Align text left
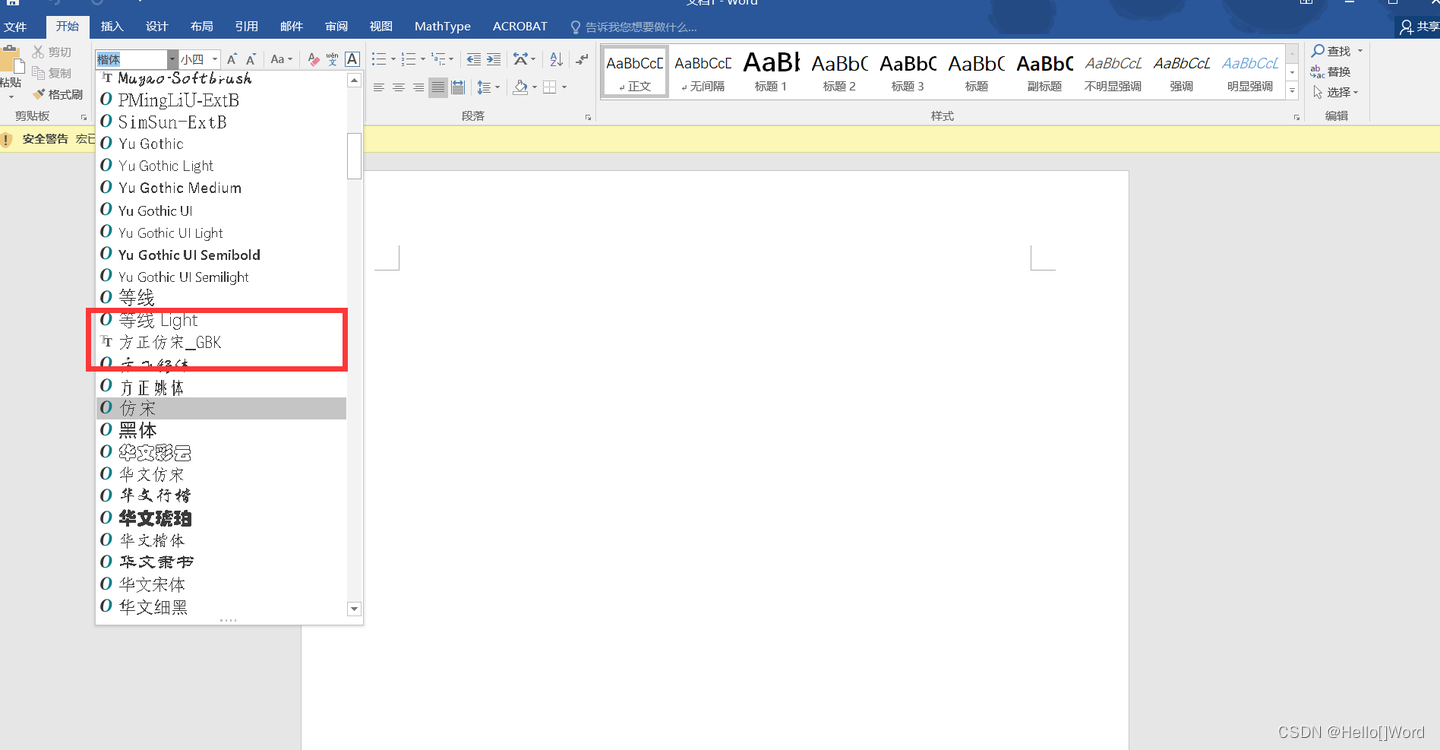This screenshot has width=1440, height=750. [379, 87]
